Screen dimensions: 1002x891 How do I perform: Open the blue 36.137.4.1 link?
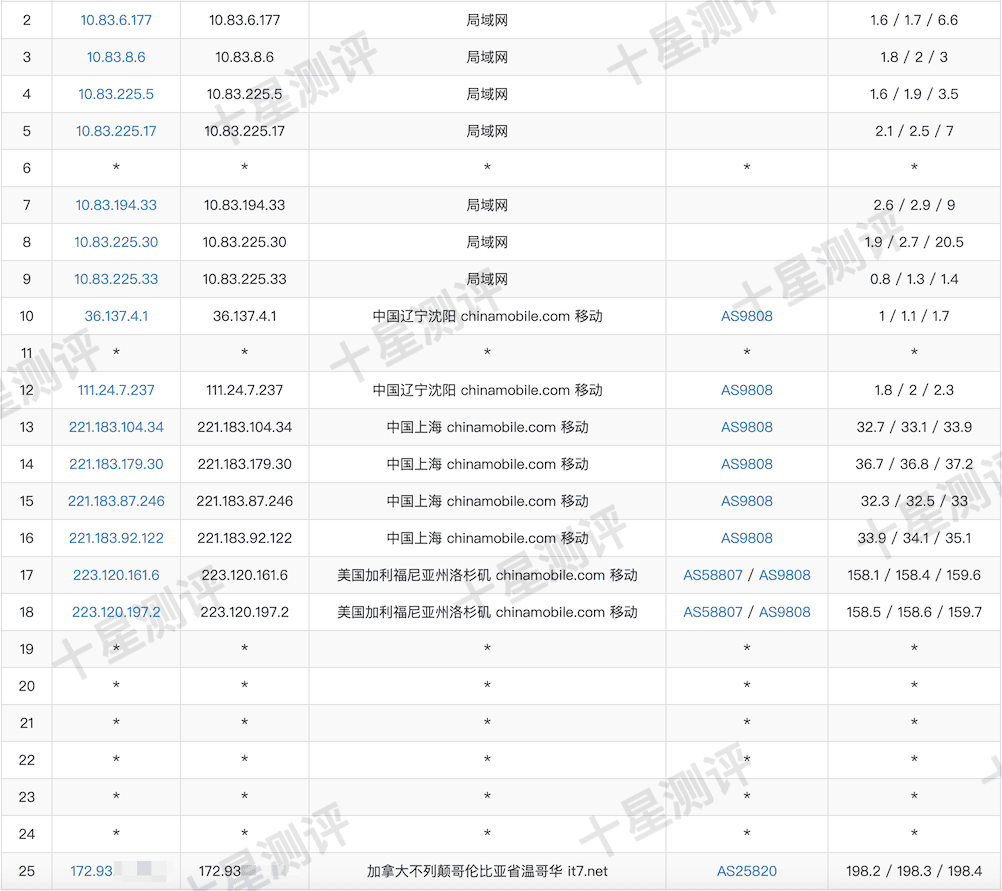tap(116, 316)
